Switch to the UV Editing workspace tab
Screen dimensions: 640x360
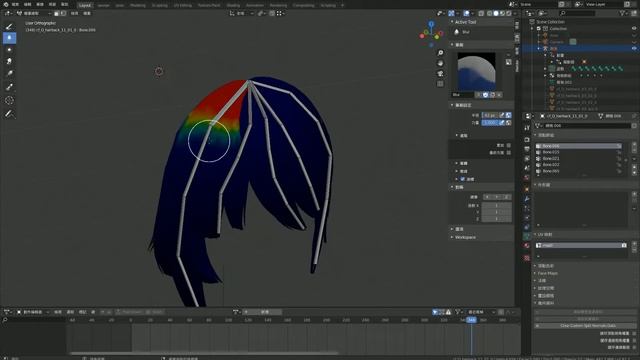(x=182, y=5)
